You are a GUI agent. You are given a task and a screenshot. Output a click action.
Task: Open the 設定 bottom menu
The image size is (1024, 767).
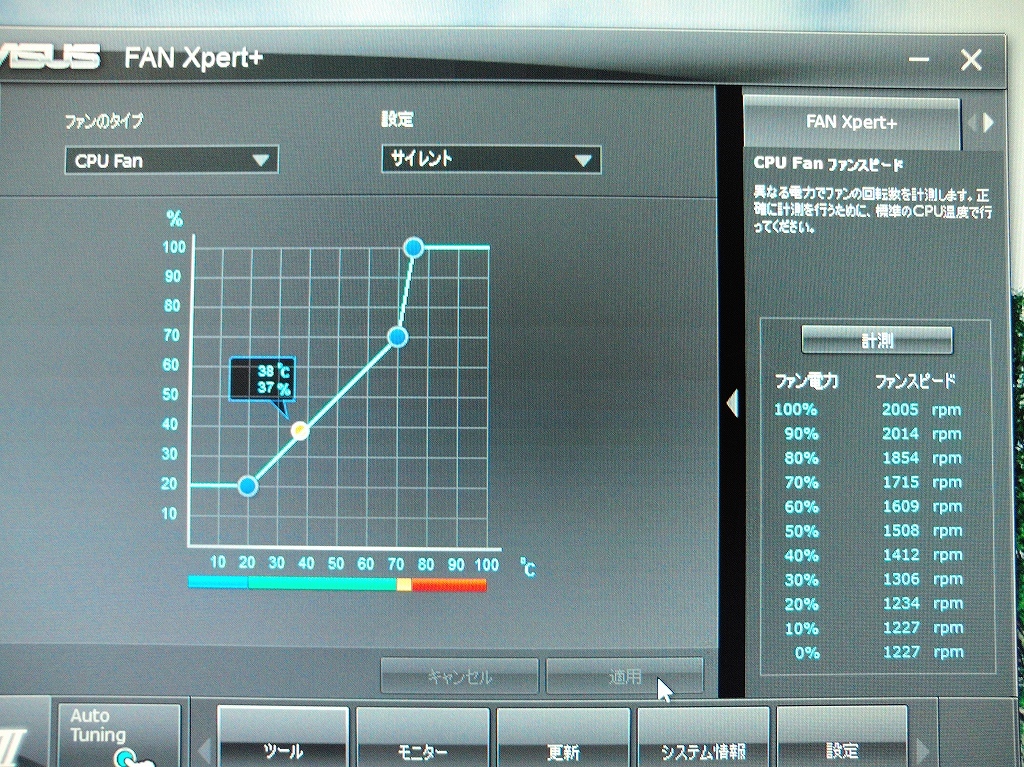[x=842, y=737]
